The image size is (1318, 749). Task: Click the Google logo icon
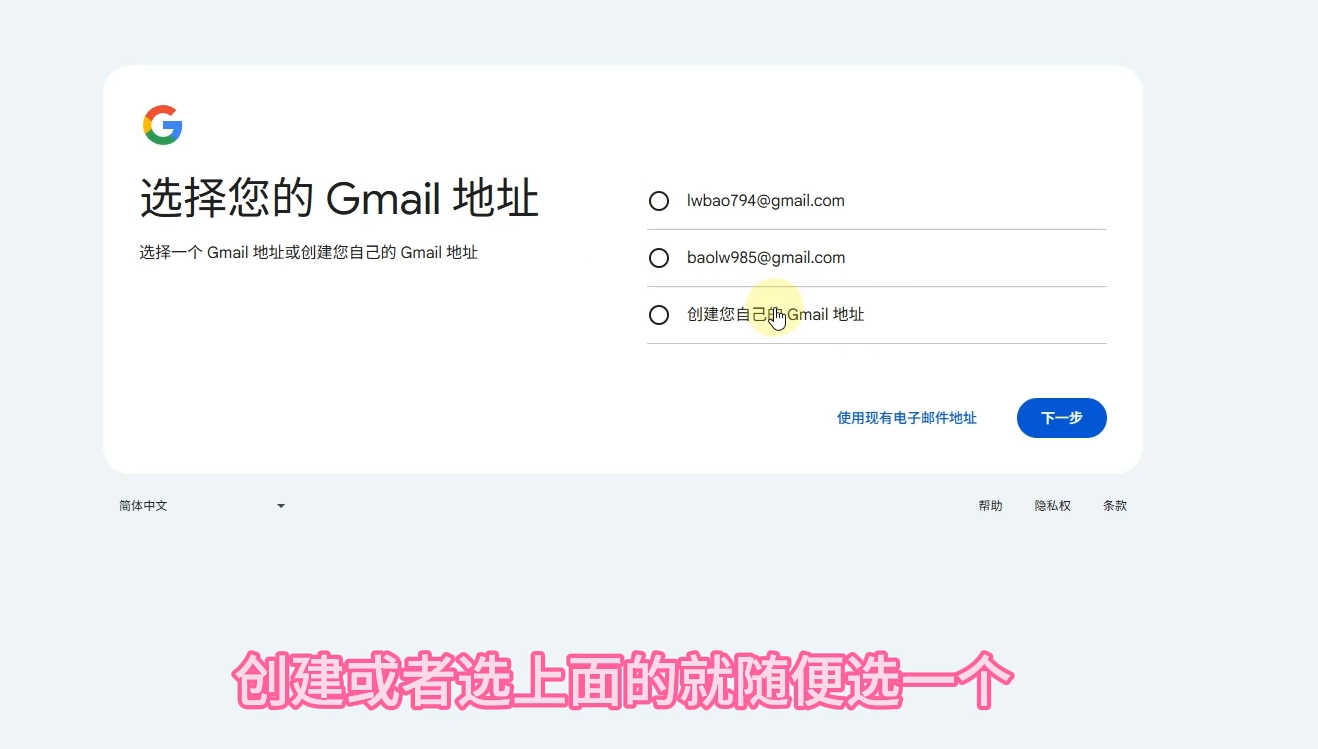163,125
